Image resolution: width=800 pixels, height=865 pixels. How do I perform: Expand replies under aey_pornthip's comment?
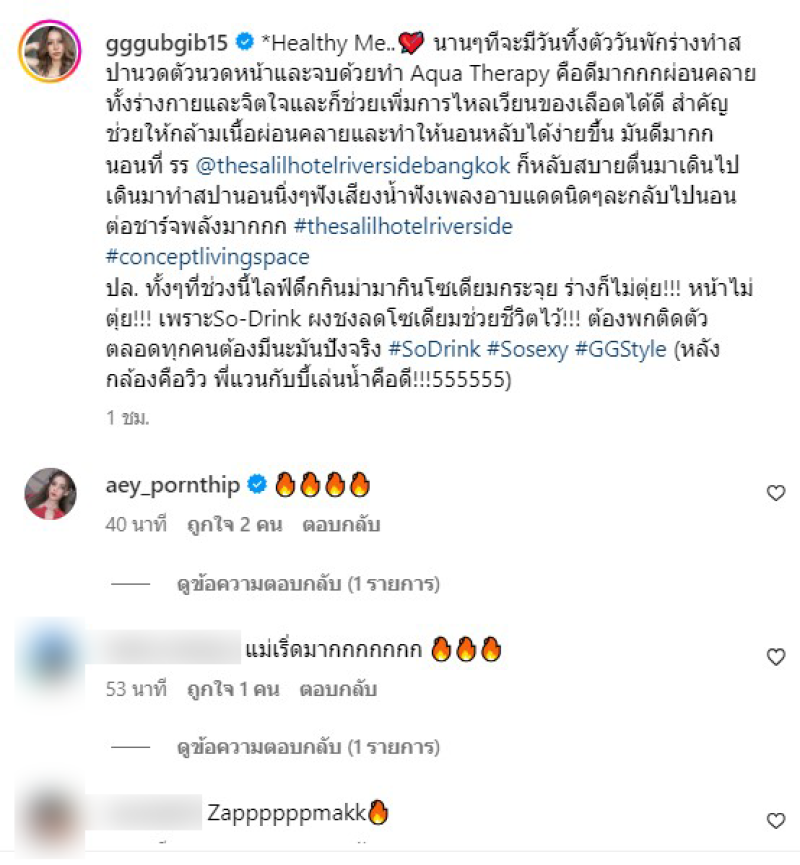(308, 584)
